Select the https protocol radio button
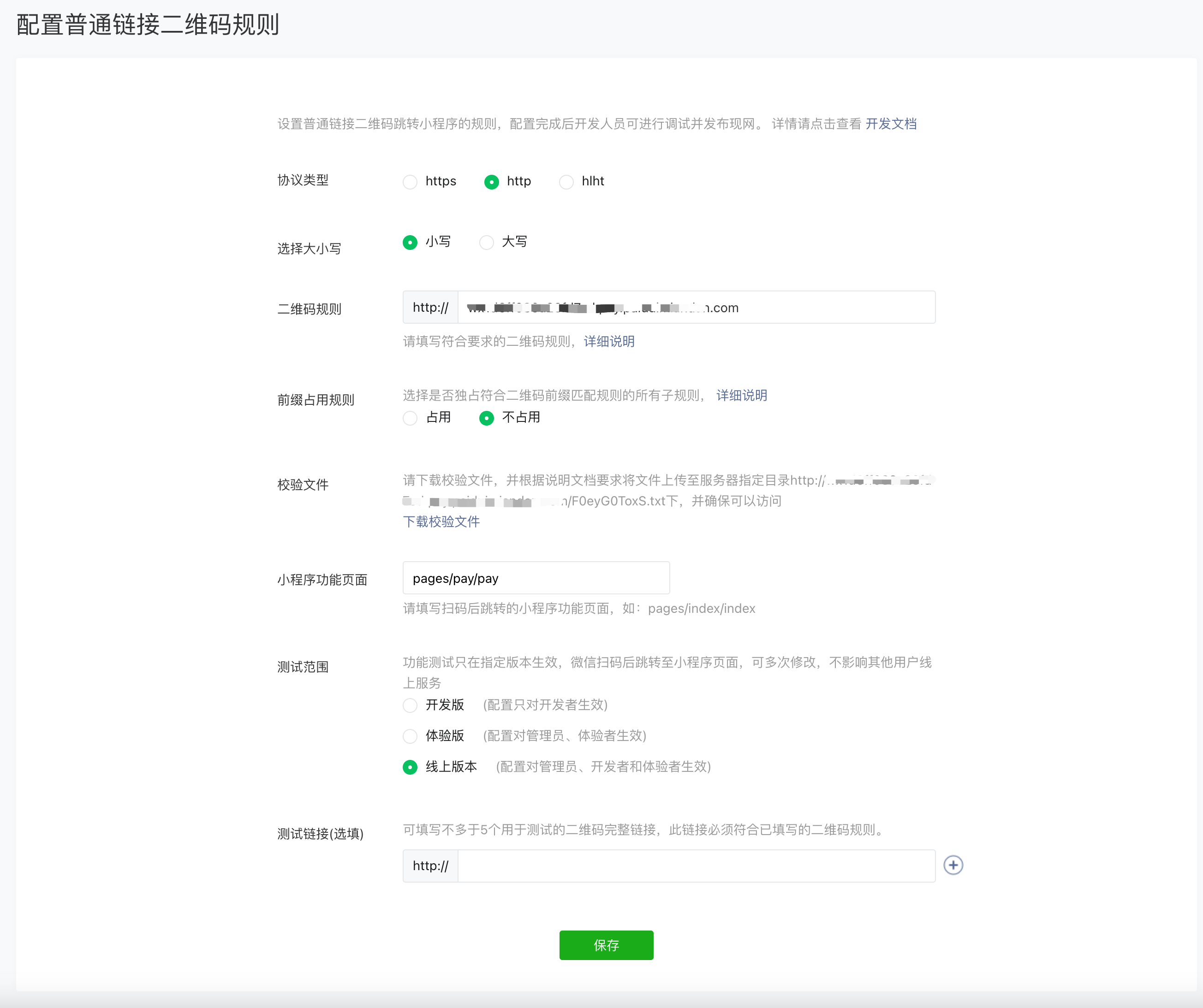Viewport: 1203px width, 1008px height. point(410,182)
